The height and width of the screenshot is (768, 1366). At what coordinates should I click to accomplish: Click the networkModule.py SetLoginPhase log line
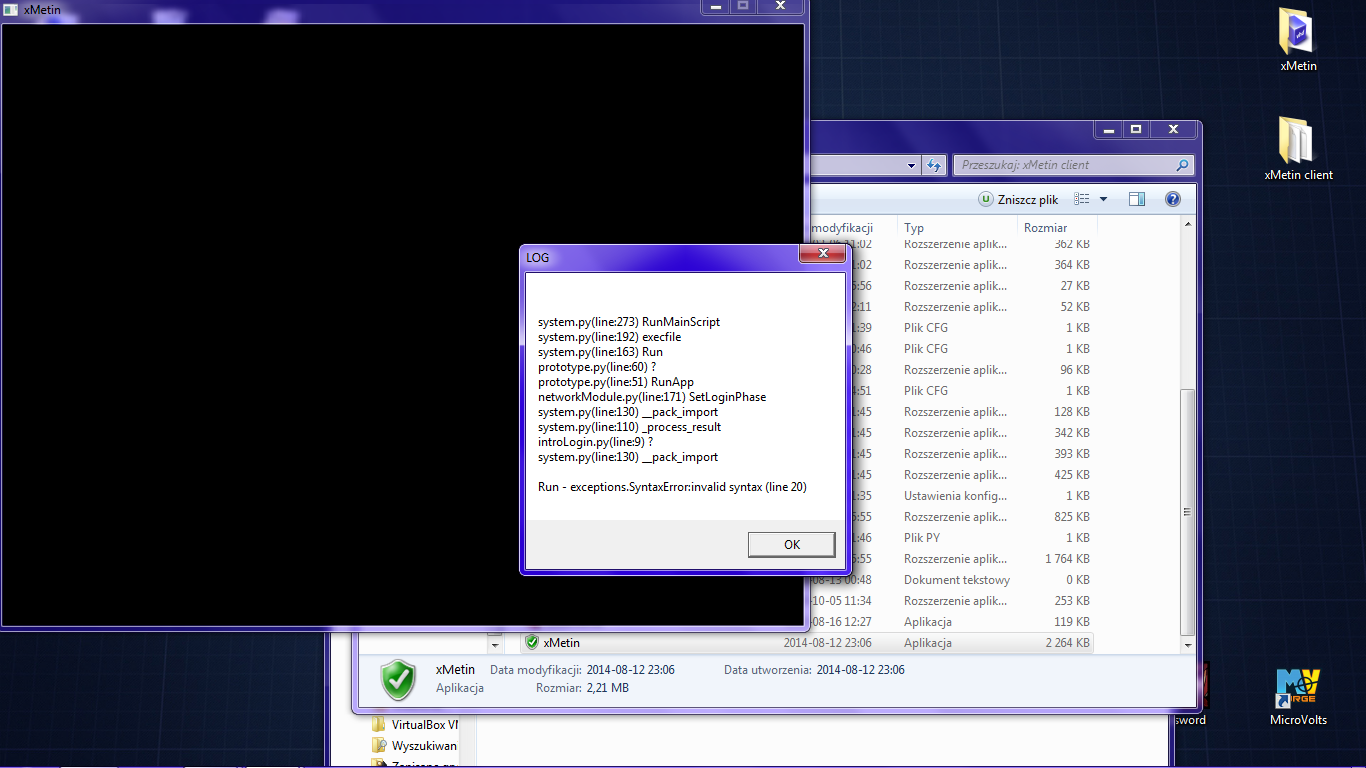652,397
